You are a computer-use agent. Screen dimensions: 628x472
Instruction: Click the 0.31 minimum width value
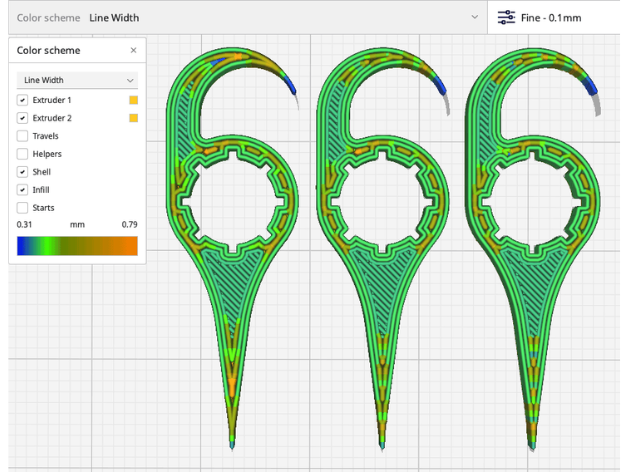tap(24, 224)
